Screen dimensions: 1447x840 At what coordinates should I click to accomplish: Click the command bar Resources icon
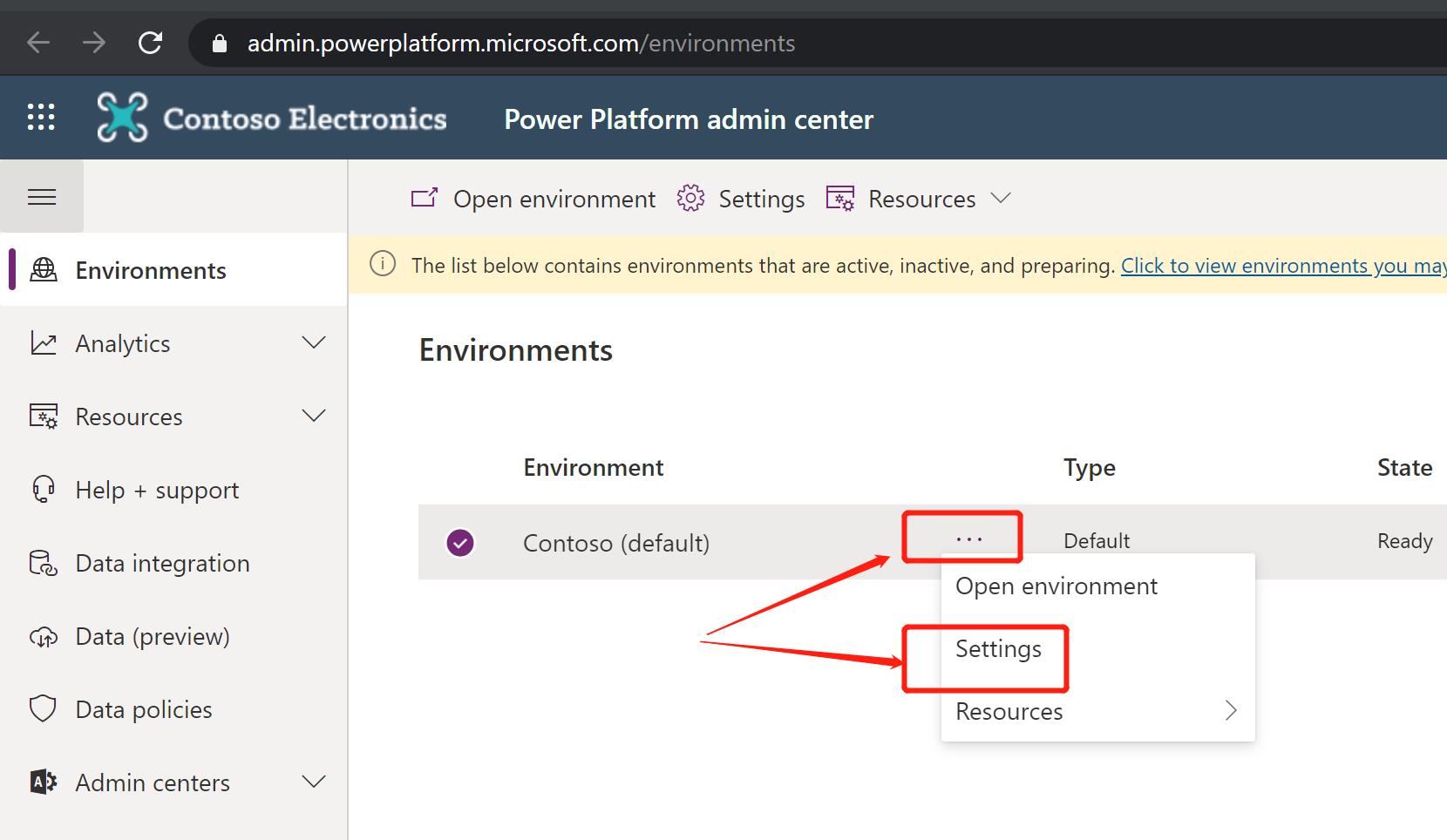tap(840, 199)
